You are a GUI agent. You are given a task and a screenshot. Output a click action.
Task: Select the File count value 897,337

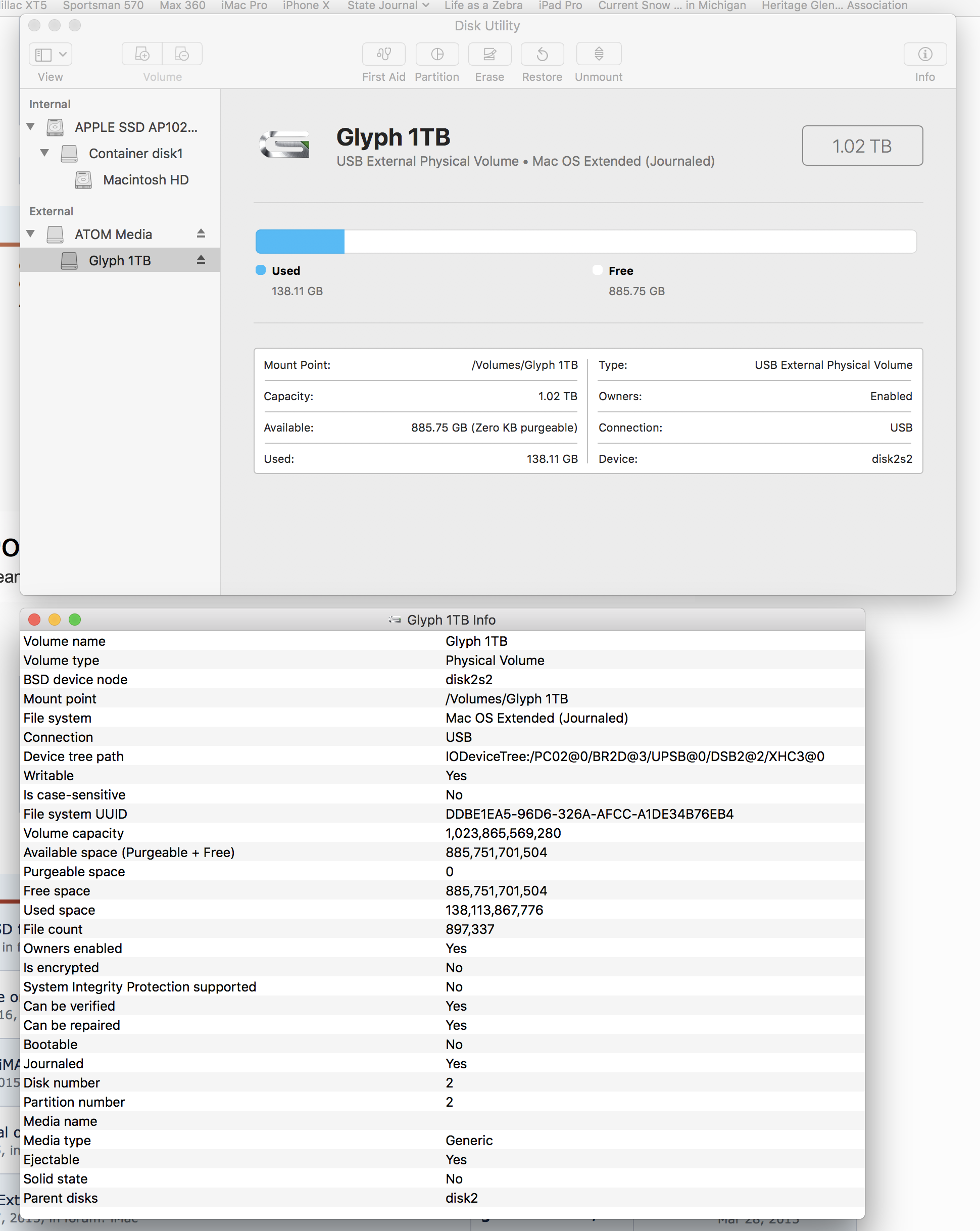click(470, 929)
